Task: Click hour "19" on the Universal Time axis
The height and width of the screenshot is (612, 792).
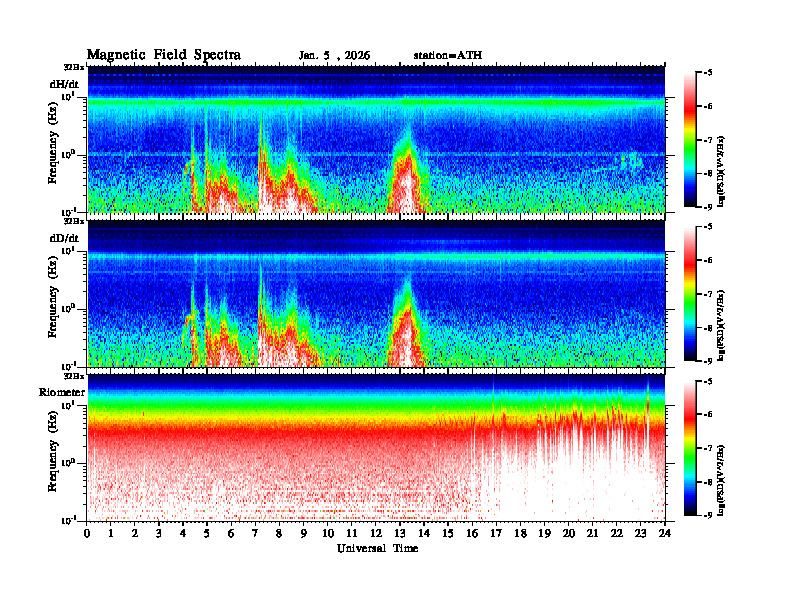Action: [x=544, y=534]
